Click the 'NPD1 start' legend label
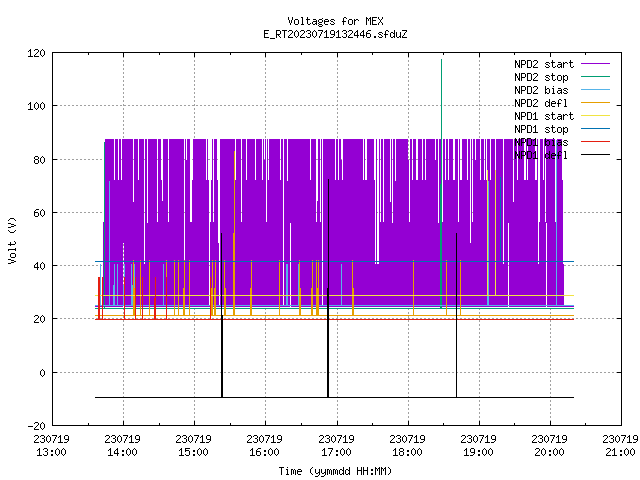This screenshot has width=640, height=480. (544, 116)
